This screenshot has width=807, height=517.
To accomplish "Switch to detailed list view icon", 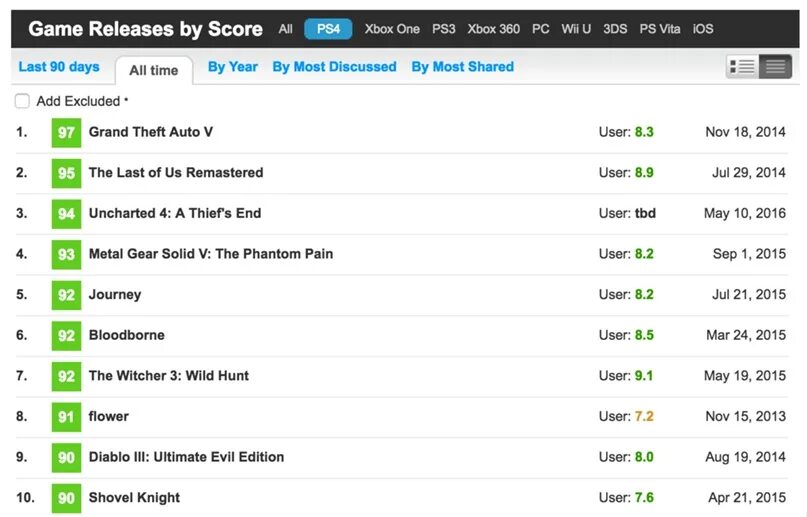I will tap(742, 67).
